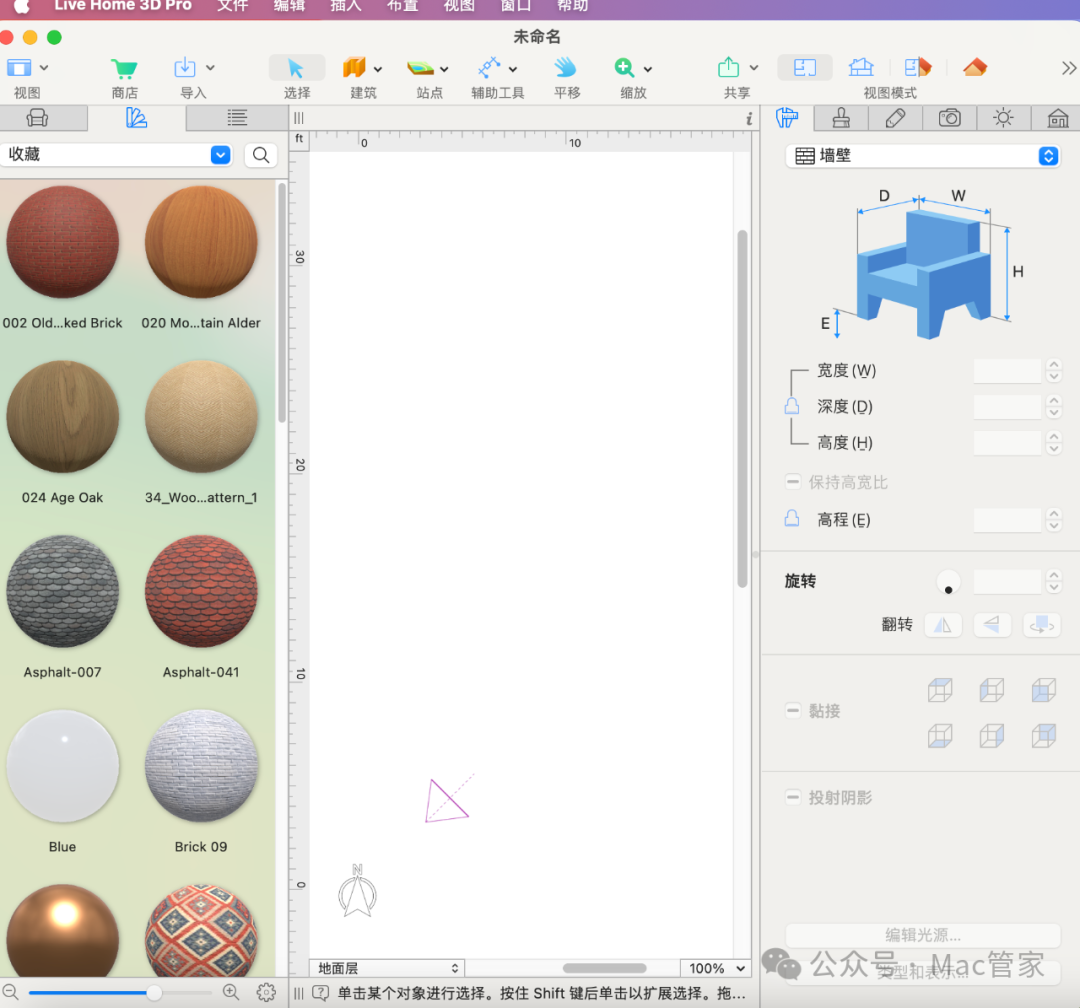Open the 商店 store cart icon

tap(124, 68)
